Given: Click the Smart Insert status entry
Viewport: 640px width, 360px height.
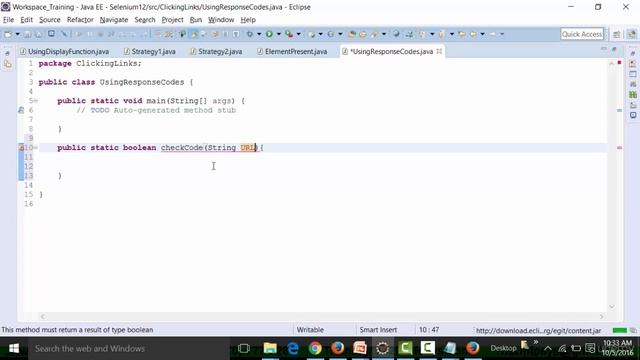Looking at the screenshot, I should click(378, 330).
